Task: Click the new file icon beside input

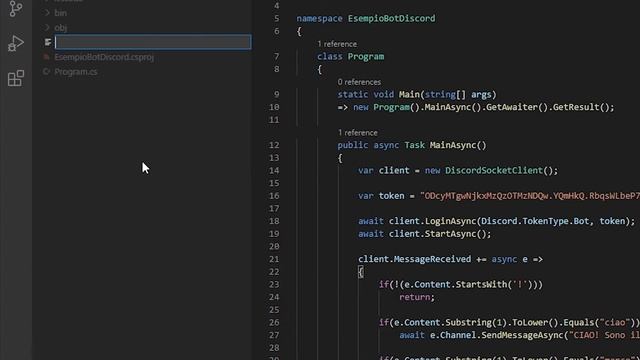Action: point(48,42)
